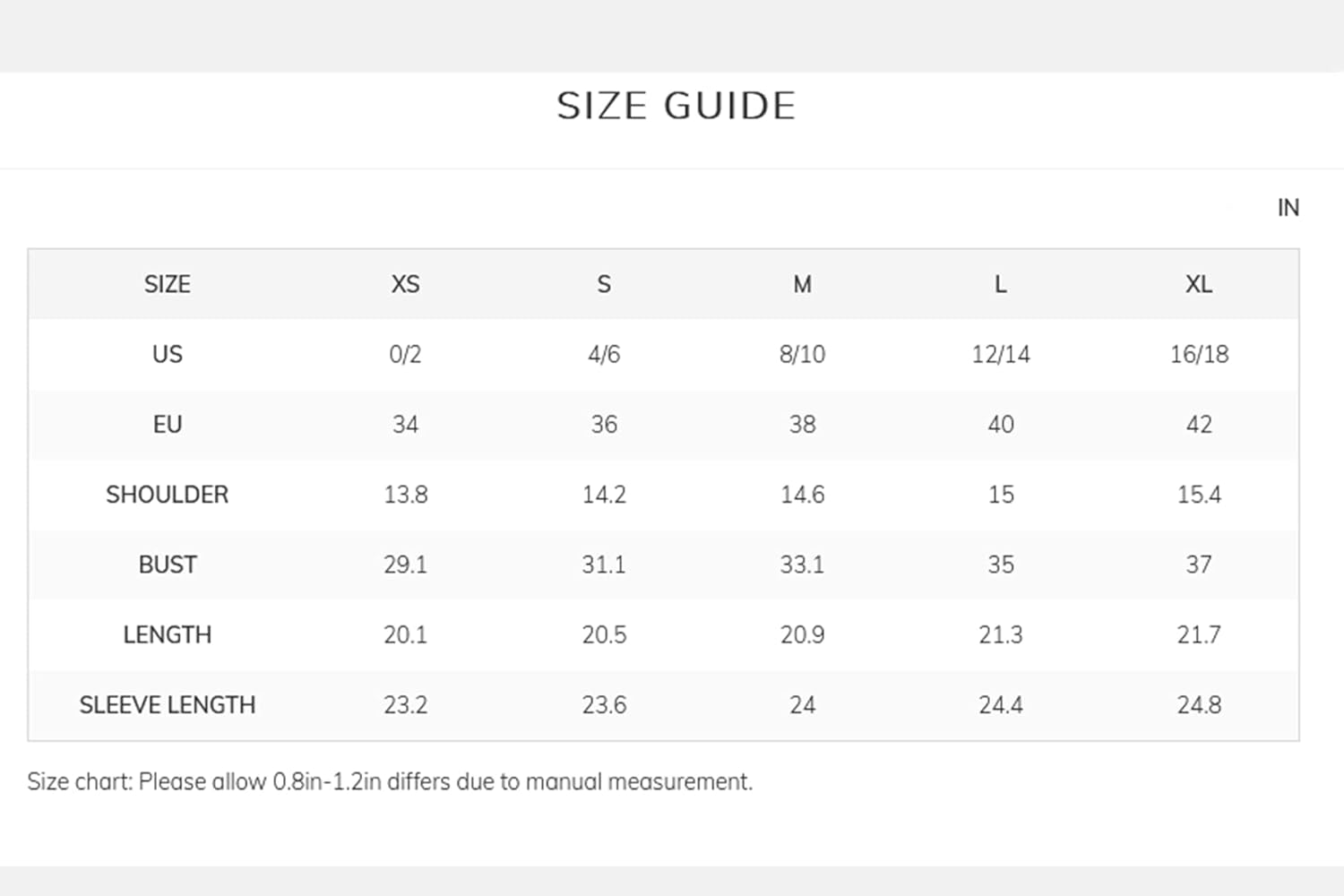Click the SHOULDER row label
The height and width of the screenshot is (896, 1344).
pyautogui.click(x=168, y=495)
